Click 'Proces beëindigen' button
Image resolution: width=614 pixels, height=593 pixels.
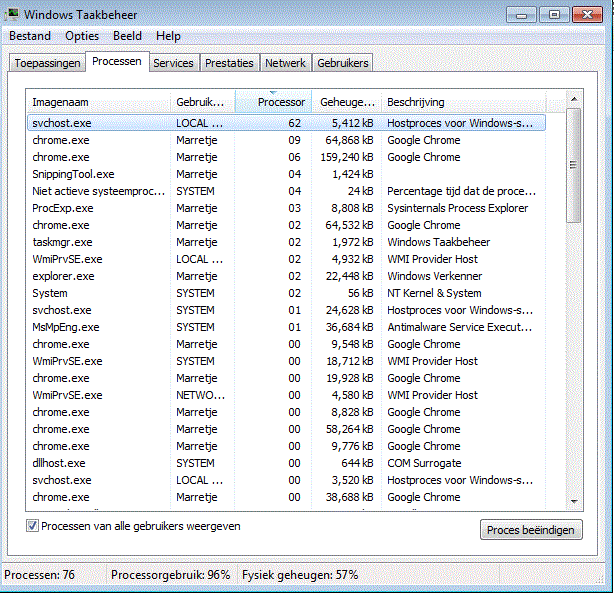(531, 529)
